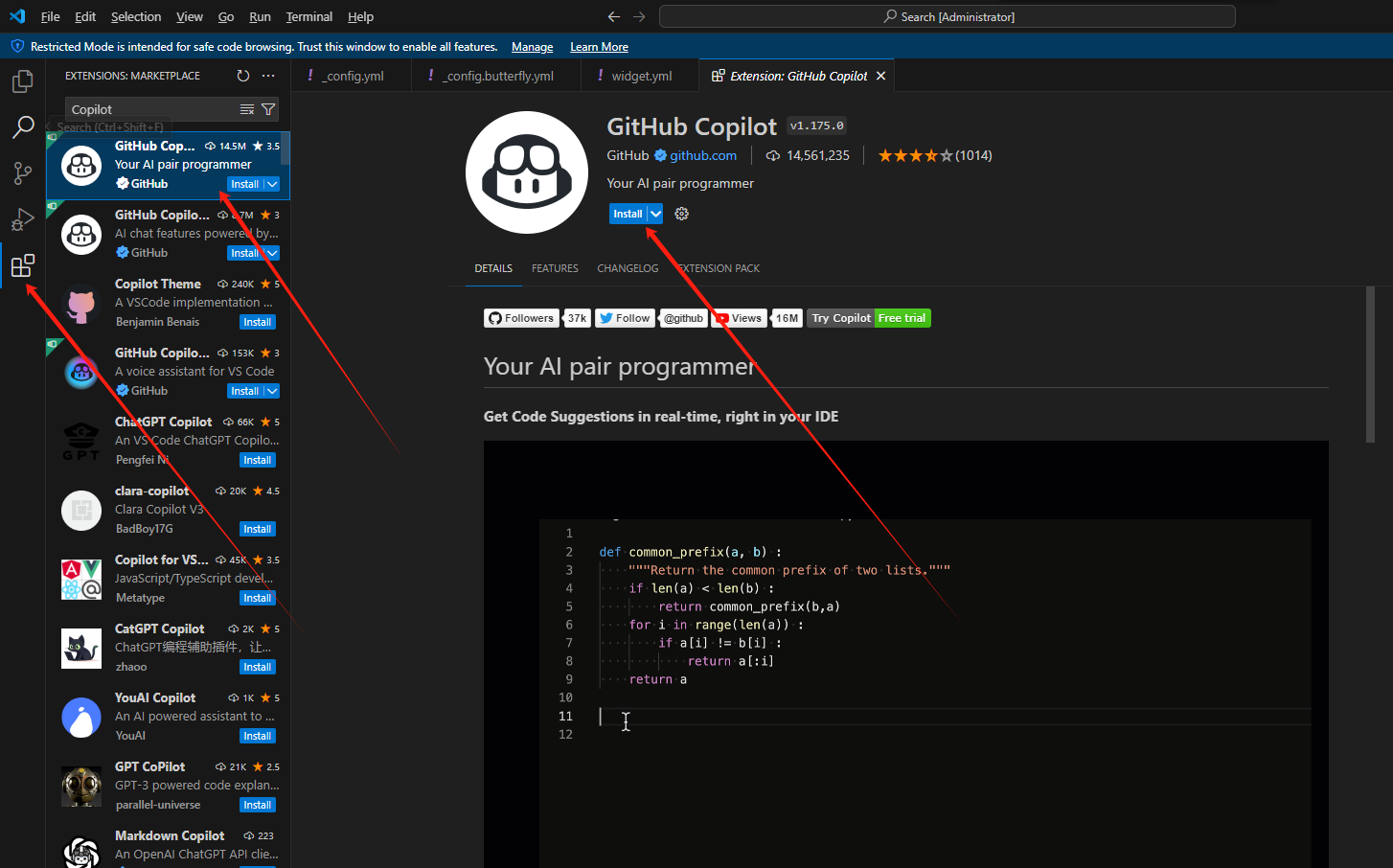
Task: Clear extensions search results icon
Action: coord(247,109)
